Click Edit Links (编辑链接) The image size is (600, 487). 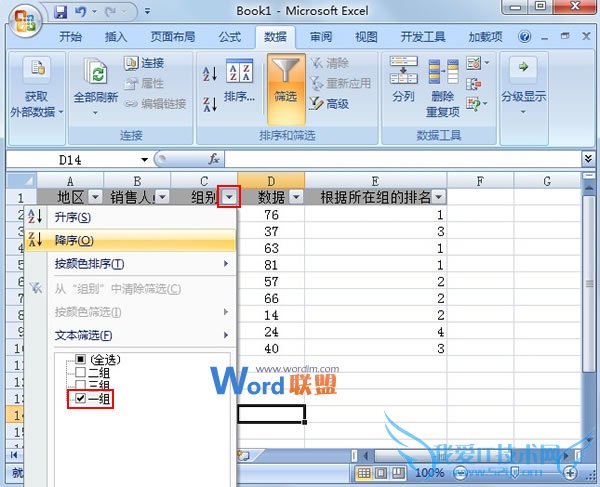coord(156,104)
